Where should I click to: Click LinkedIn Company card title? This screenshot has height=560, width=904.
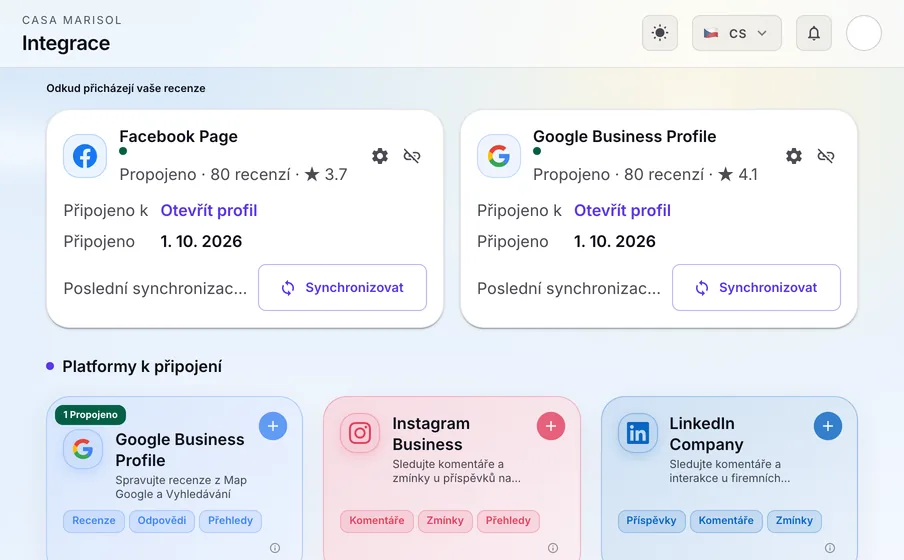point(706,434)
